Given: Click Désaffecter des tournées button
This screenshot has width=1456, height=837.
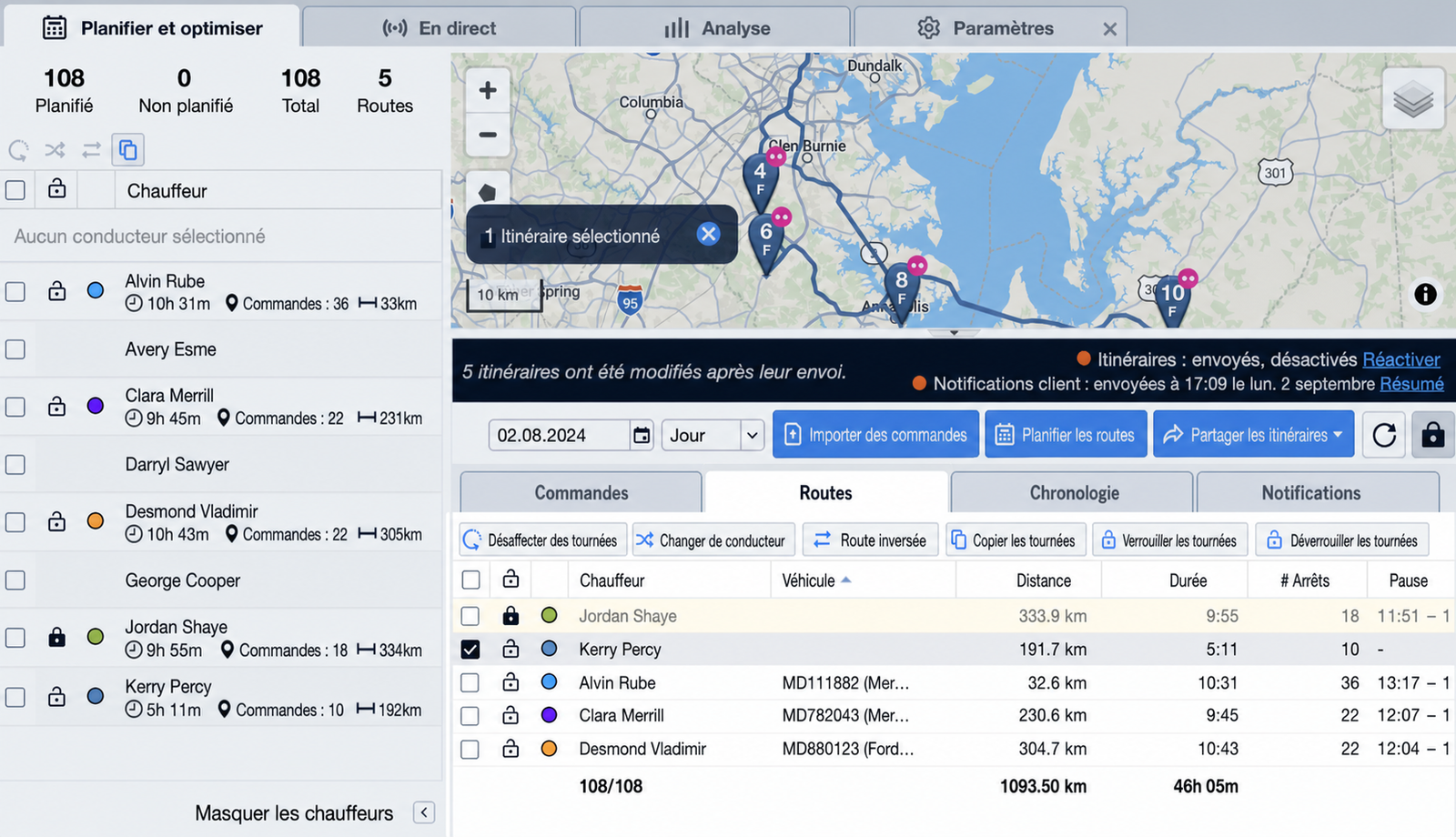Looking at the screenshot, I should point(542,540).
